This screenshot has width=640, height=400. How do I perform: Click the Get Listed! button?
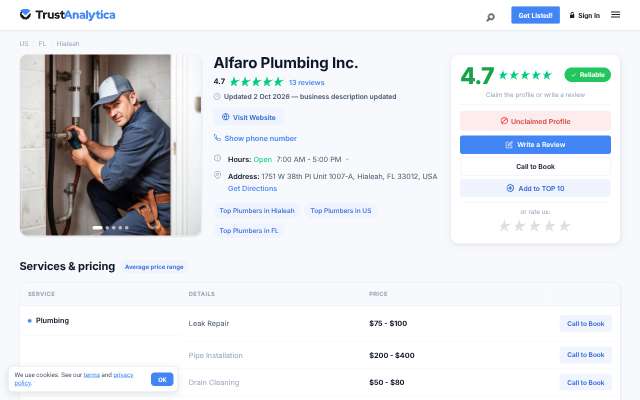click(x=535, y=15)
